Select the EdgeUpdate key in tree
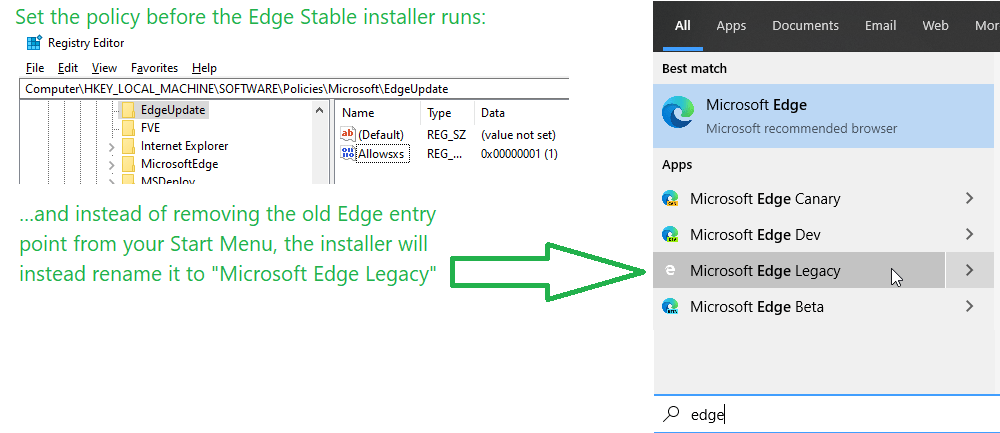Viewport: 1000px width, 433px height. [172, 110]
